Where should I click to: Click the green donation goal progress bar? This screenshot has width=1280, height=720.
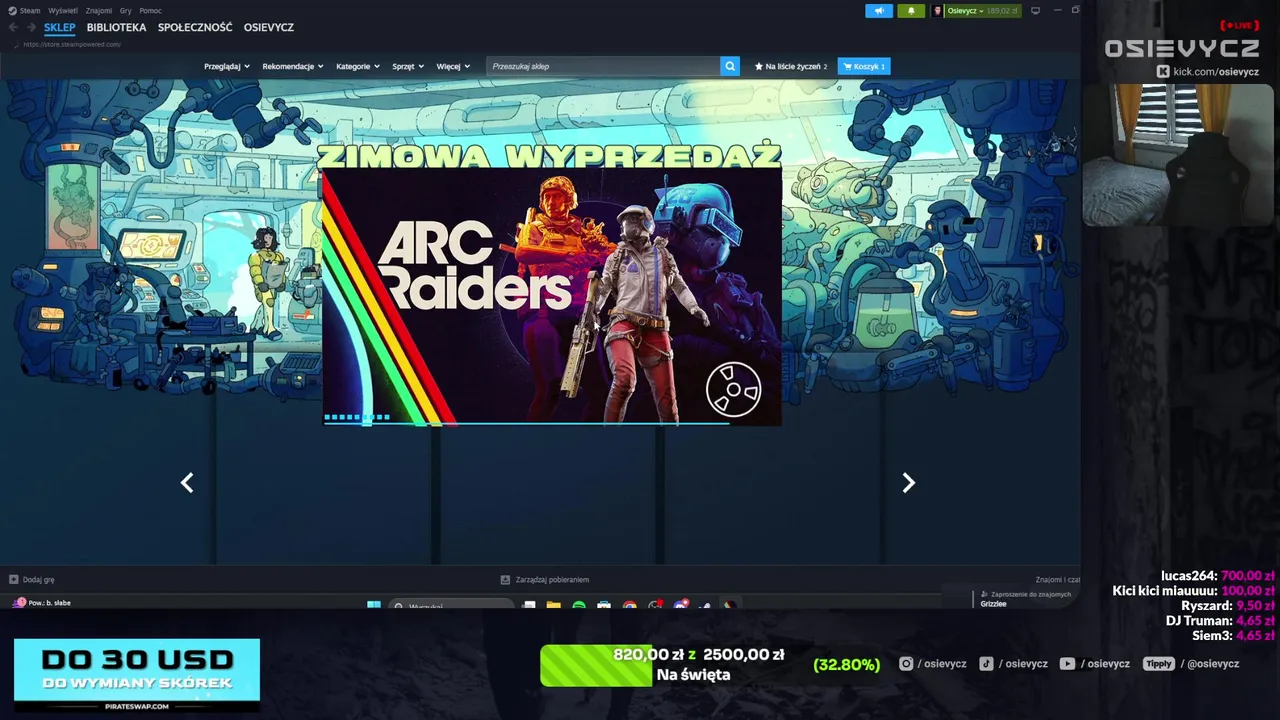(596, 665)
